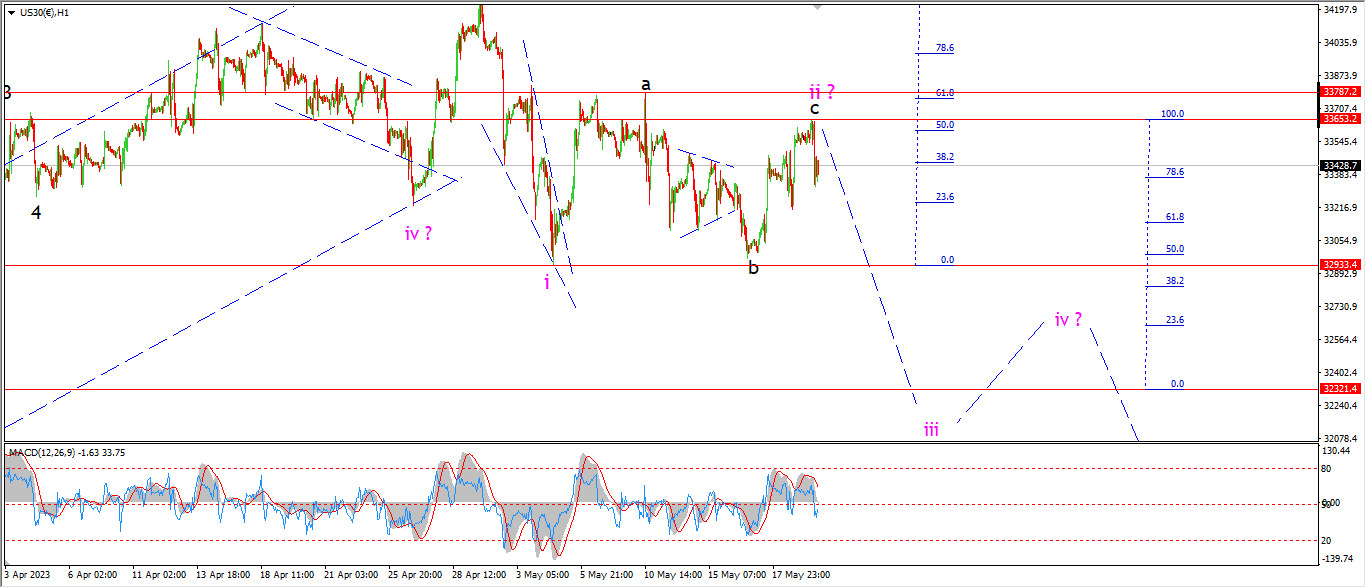This screenshot has height=588, width=1366.
Task: Click the 5 May 21:00 time label
Action: point(606,575)
